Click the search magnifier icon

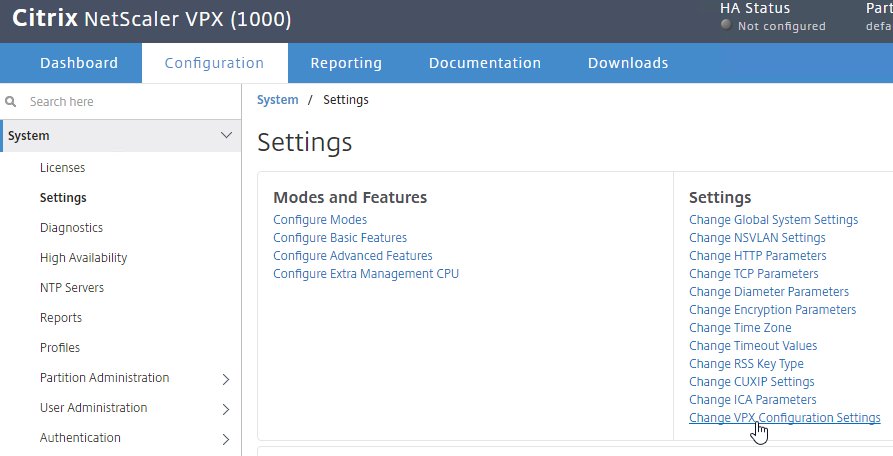click(x=10, y=101)
